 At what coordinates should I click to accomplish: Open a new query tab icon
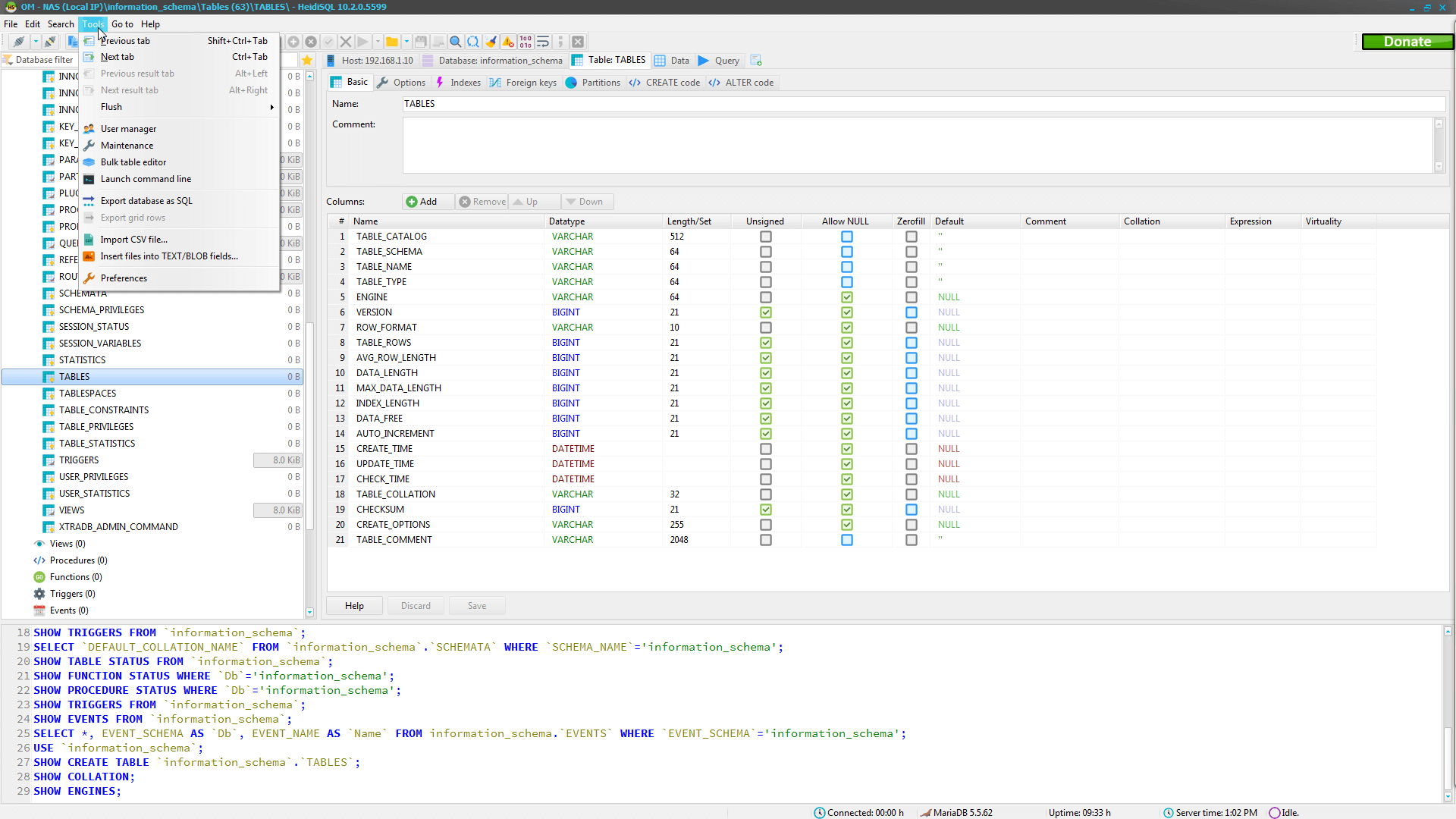point(755,60)
